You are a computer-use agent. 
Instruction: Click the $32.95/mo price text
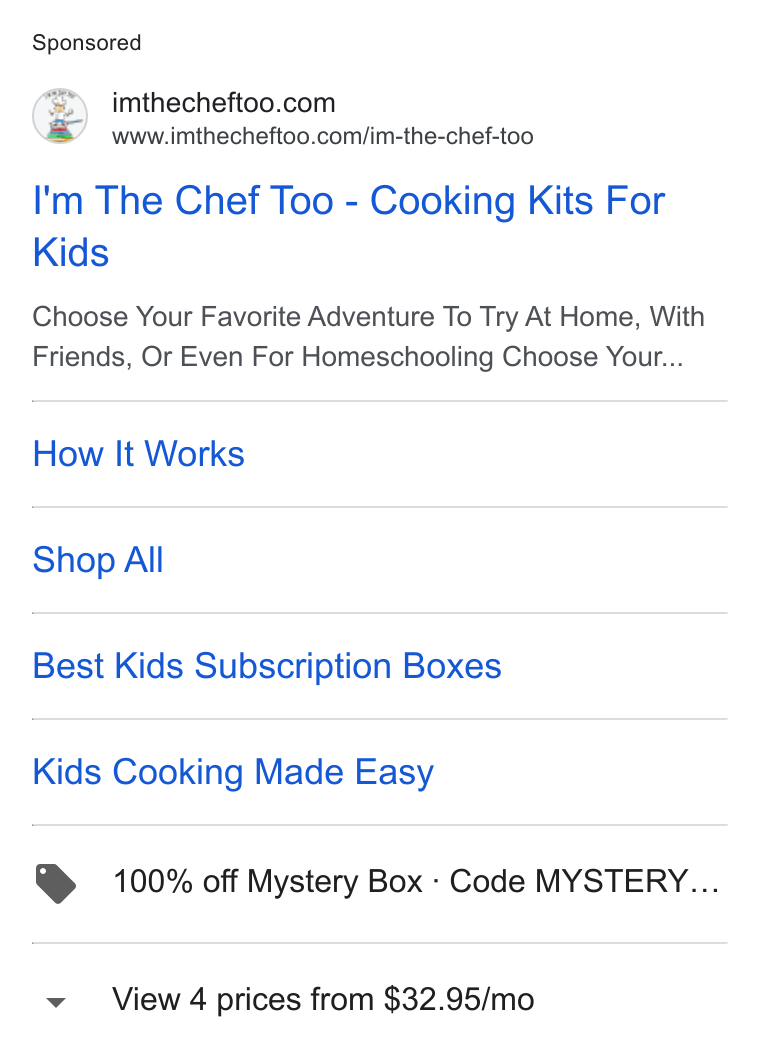coord(459,999)
